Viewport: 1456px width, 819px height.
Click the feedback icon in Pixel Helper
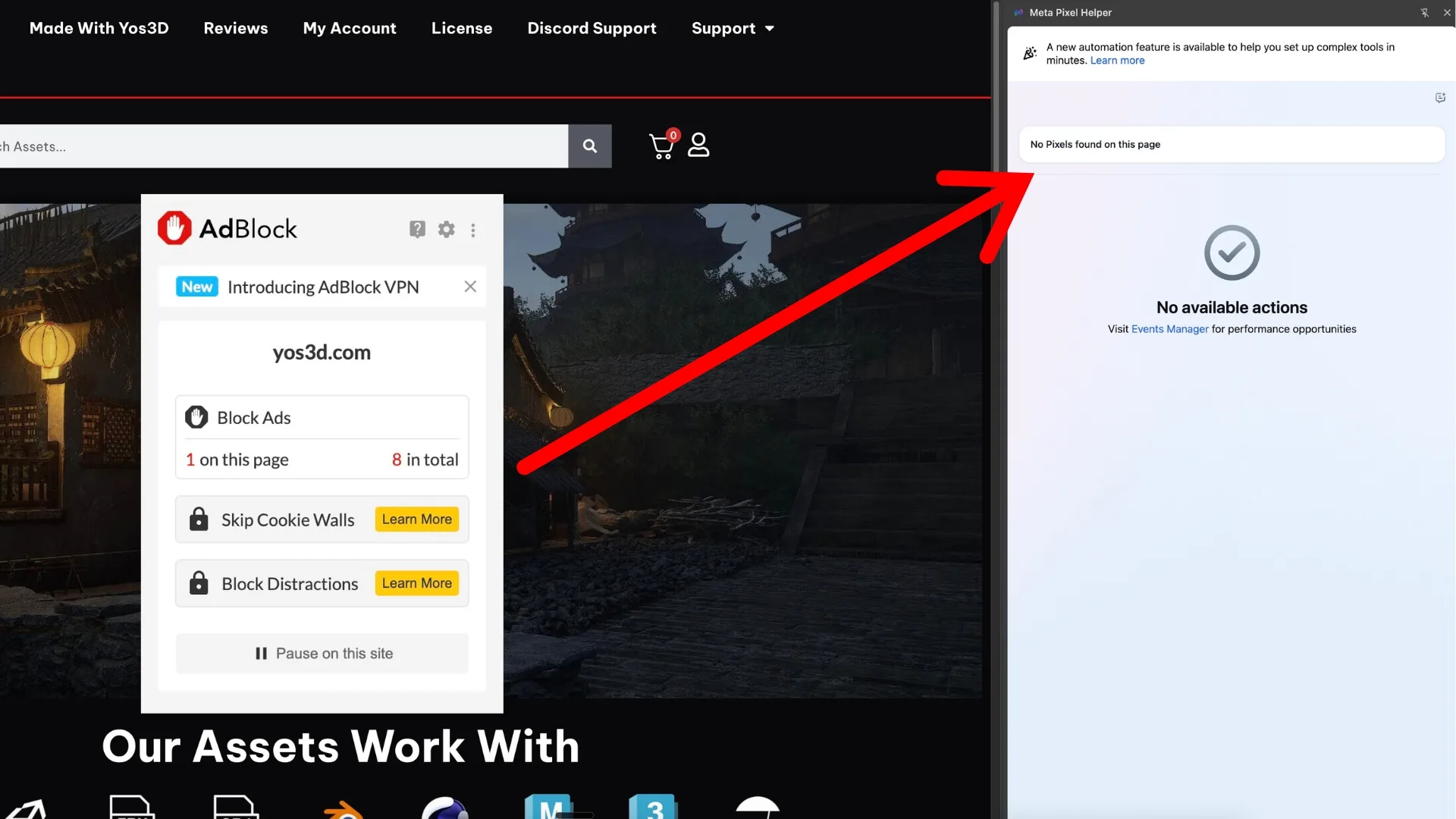click(1440, 98)
